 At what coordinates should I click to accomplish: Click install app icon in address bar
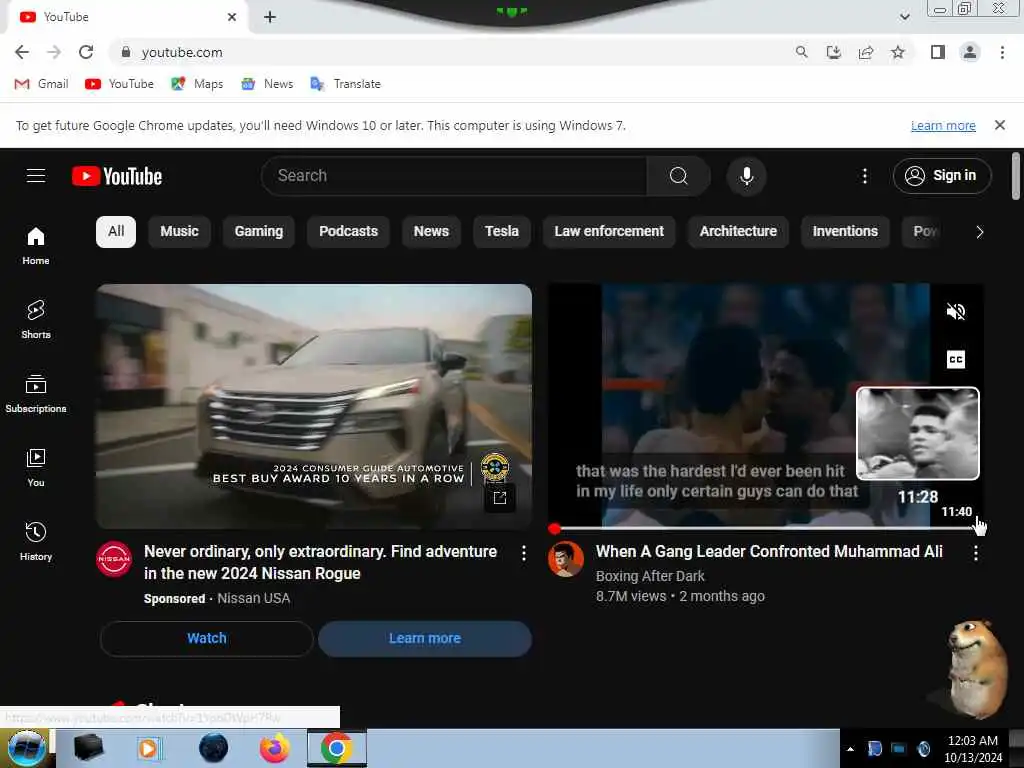(x=833, y=52)
